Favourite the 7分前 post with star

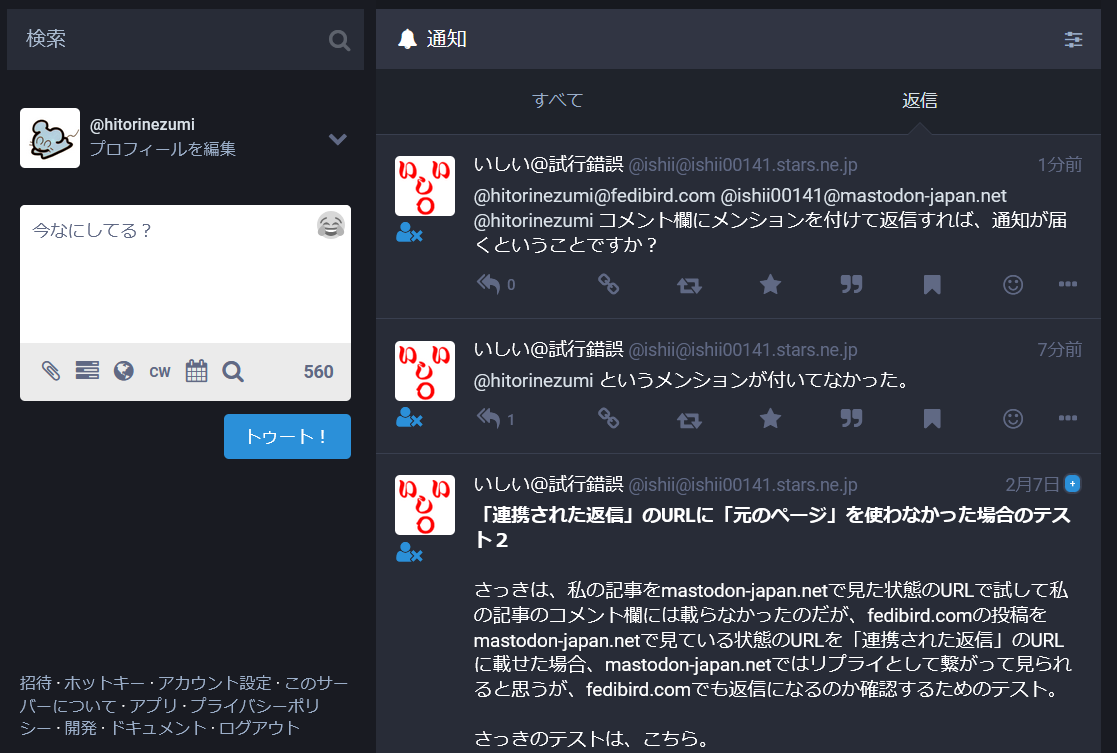(770, 419)
